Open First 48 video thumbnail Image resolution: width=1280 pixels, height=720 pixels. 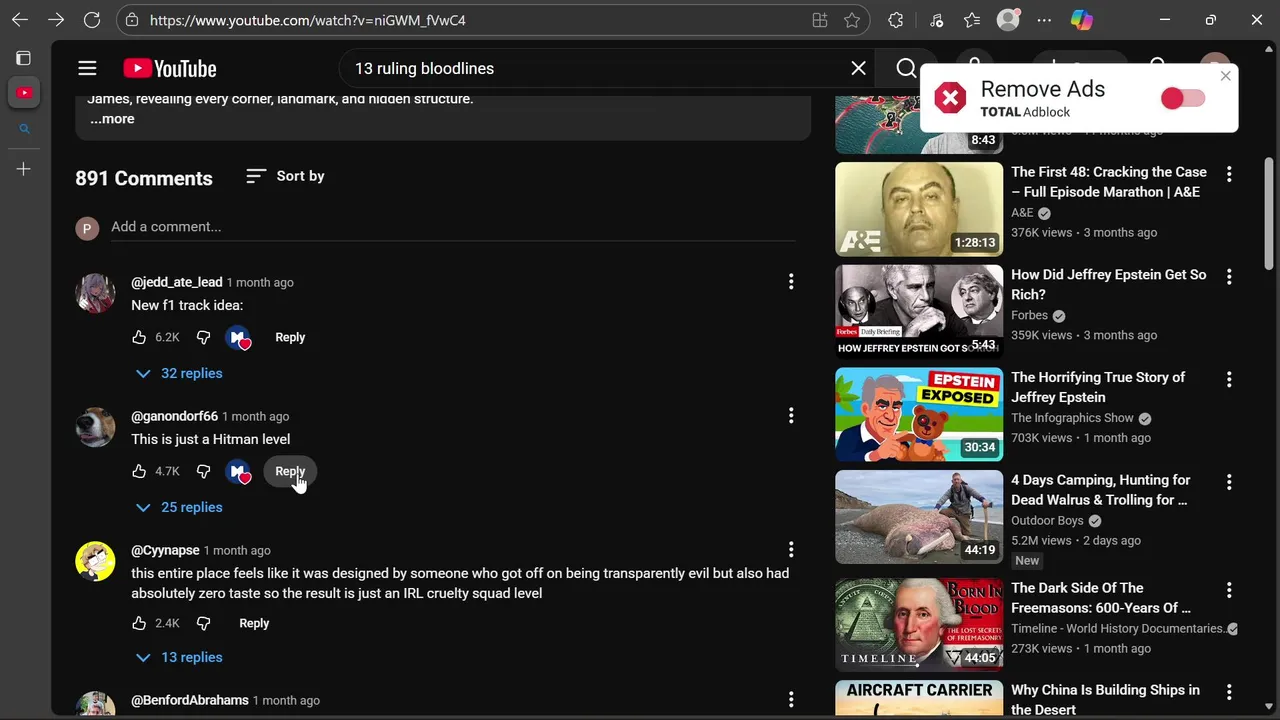[x=919, y=209]
